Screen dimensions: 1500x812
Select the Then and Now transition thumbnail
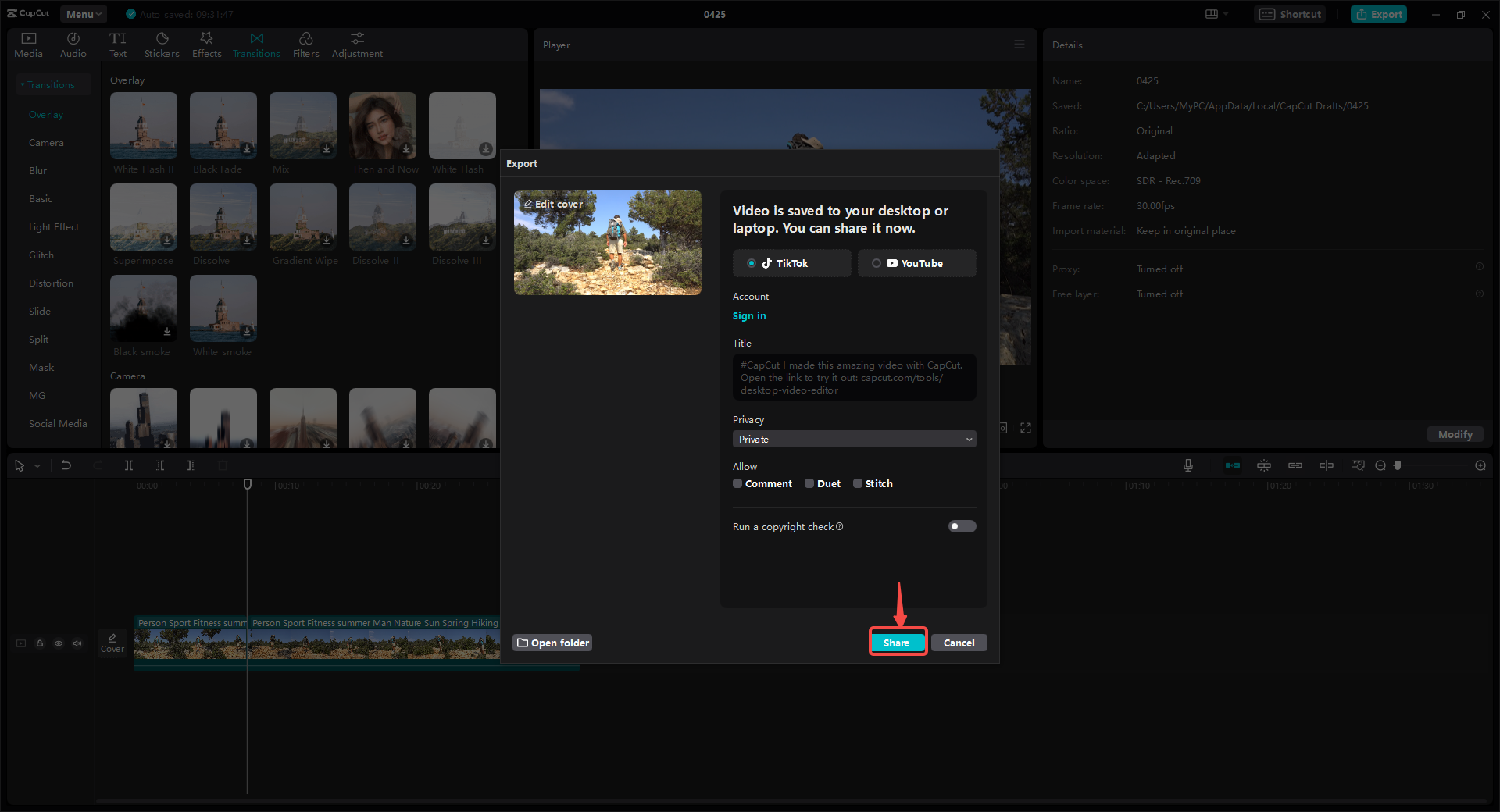click(383, 125)
